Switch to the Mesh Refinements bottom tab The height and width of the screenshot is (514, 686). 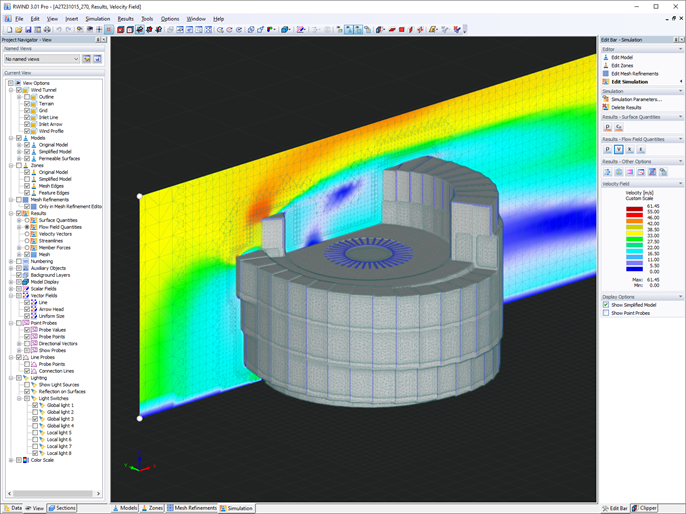pos(192,508)
